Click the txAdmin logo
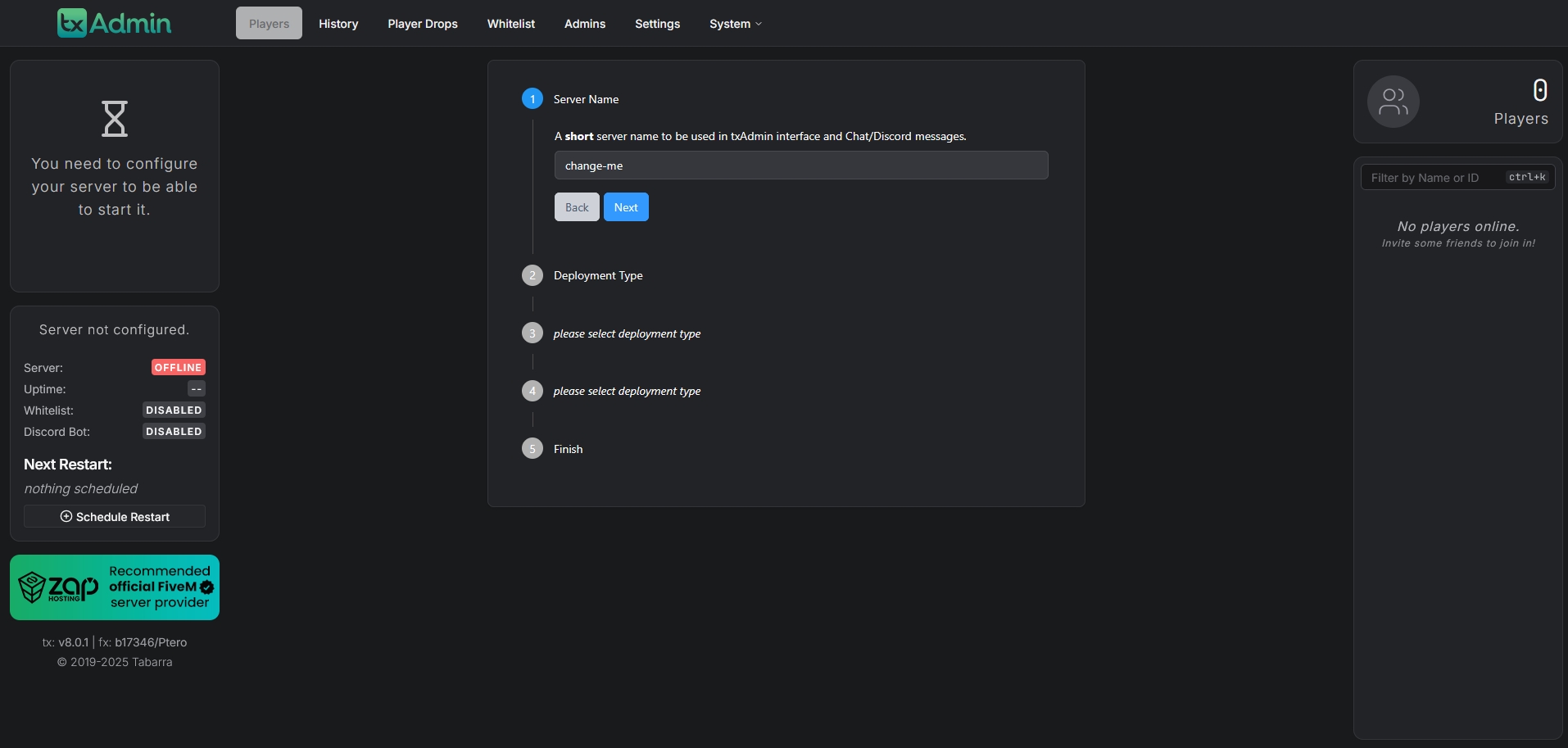Image resolution: width=1568 pixels, height=748 pixels. pyautogui.click(x=114, y=23)
